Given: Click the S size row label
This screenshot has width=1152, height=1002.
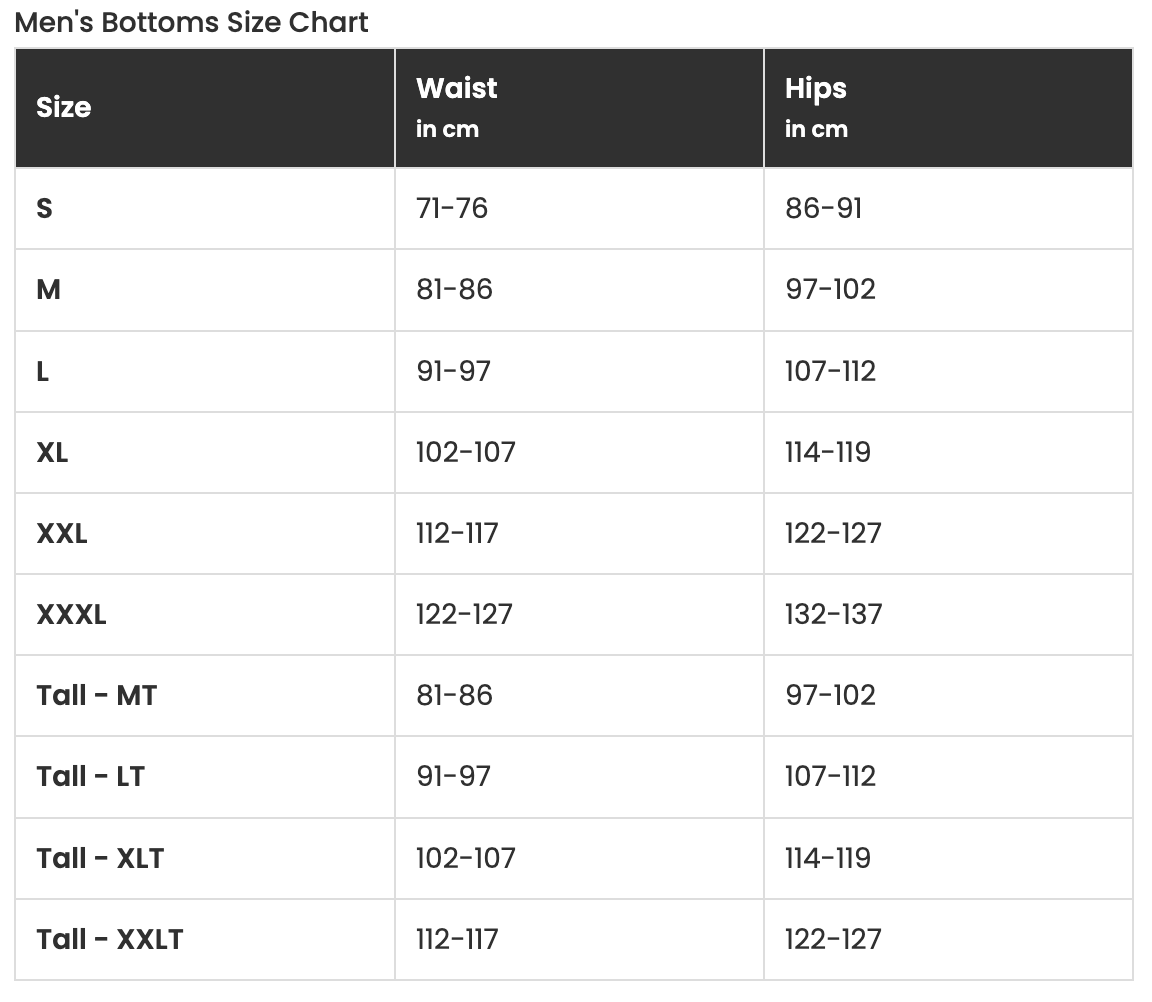Looking at the screenshot, I should point(44,208).
